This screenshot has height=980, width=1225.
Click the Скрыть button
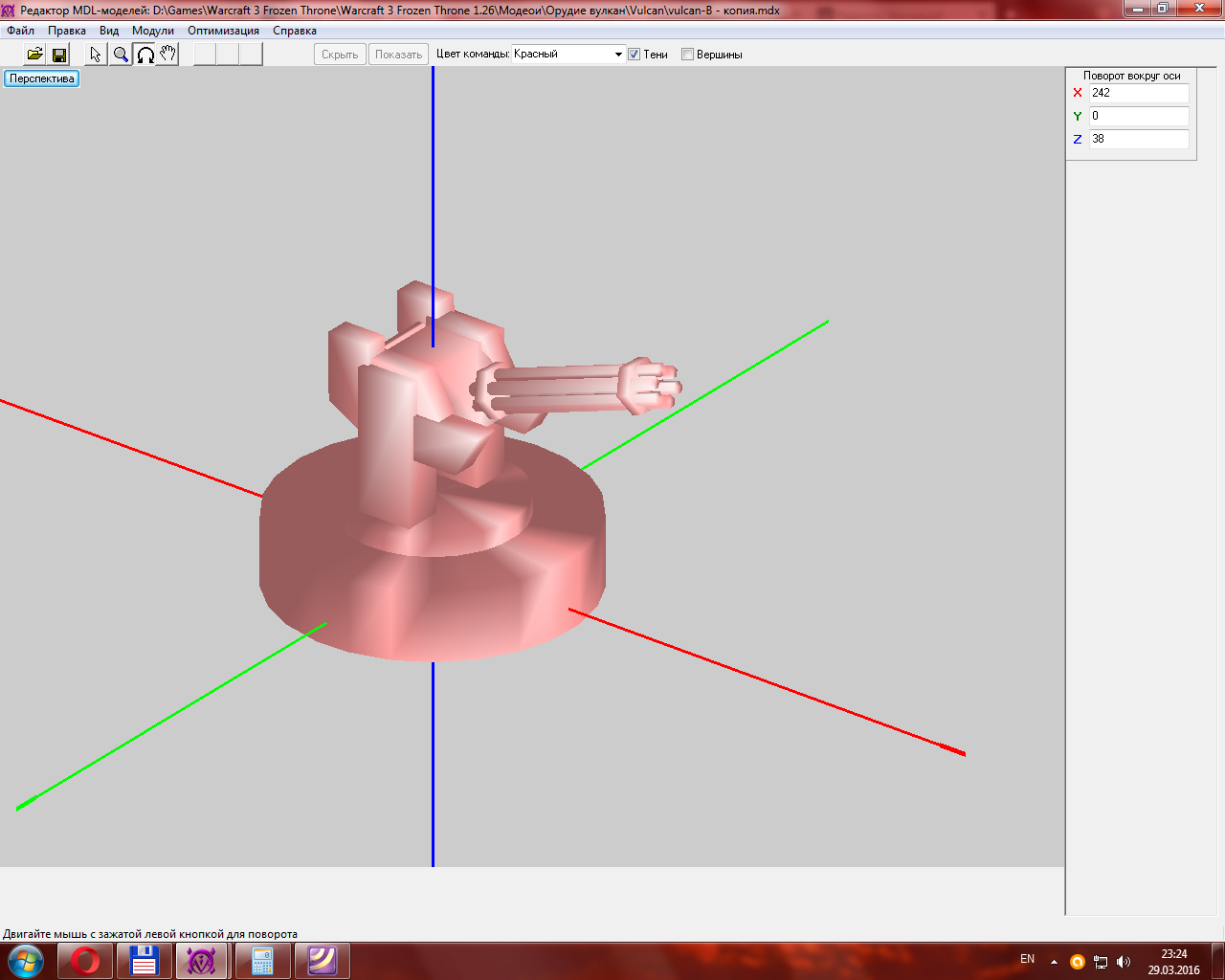(x=340, y=55)
